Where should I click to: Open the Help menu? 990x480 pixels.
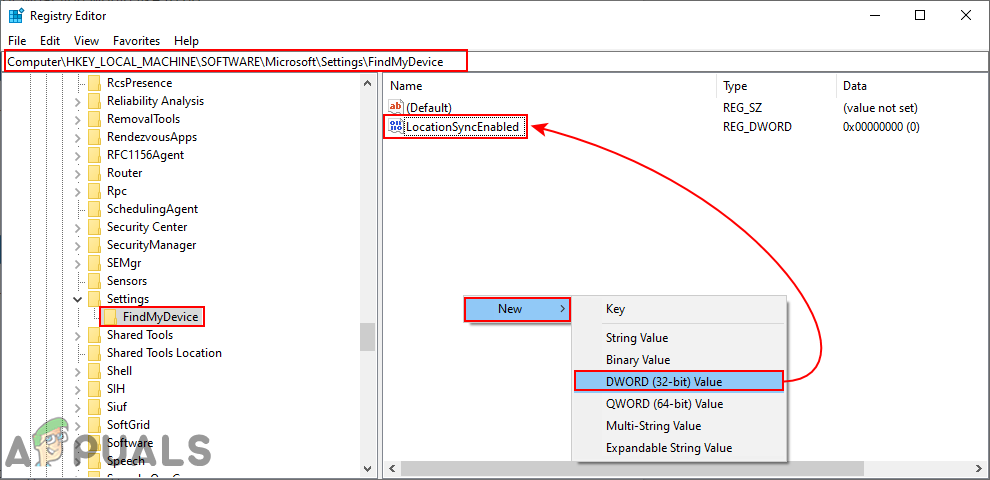tap(186, 41)
